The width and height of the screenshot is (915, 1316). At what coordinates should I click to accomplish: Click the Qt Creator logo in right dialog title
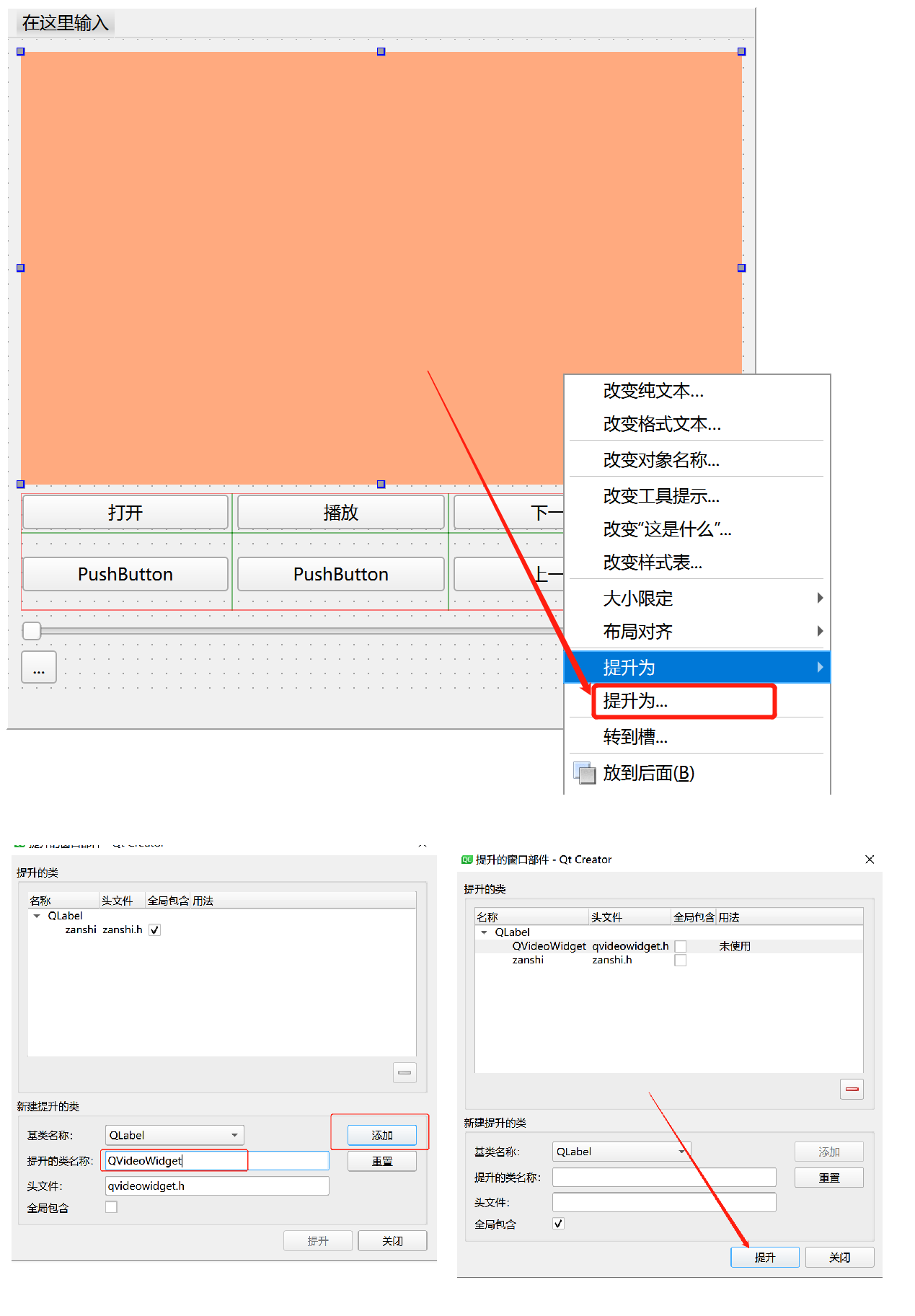pos(467,860)
